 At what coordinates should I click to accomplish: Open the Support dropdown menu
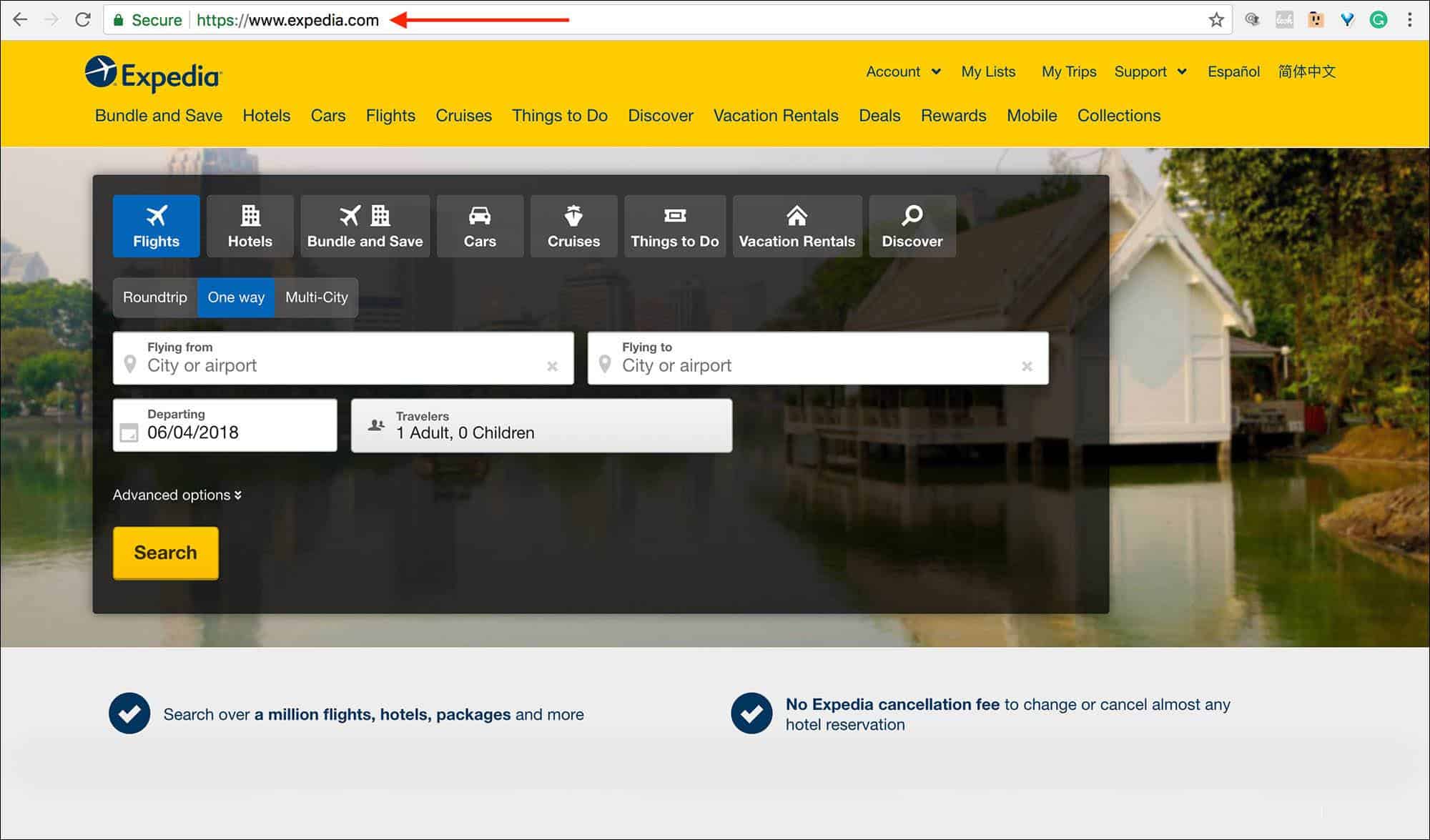click(1150, 71)
